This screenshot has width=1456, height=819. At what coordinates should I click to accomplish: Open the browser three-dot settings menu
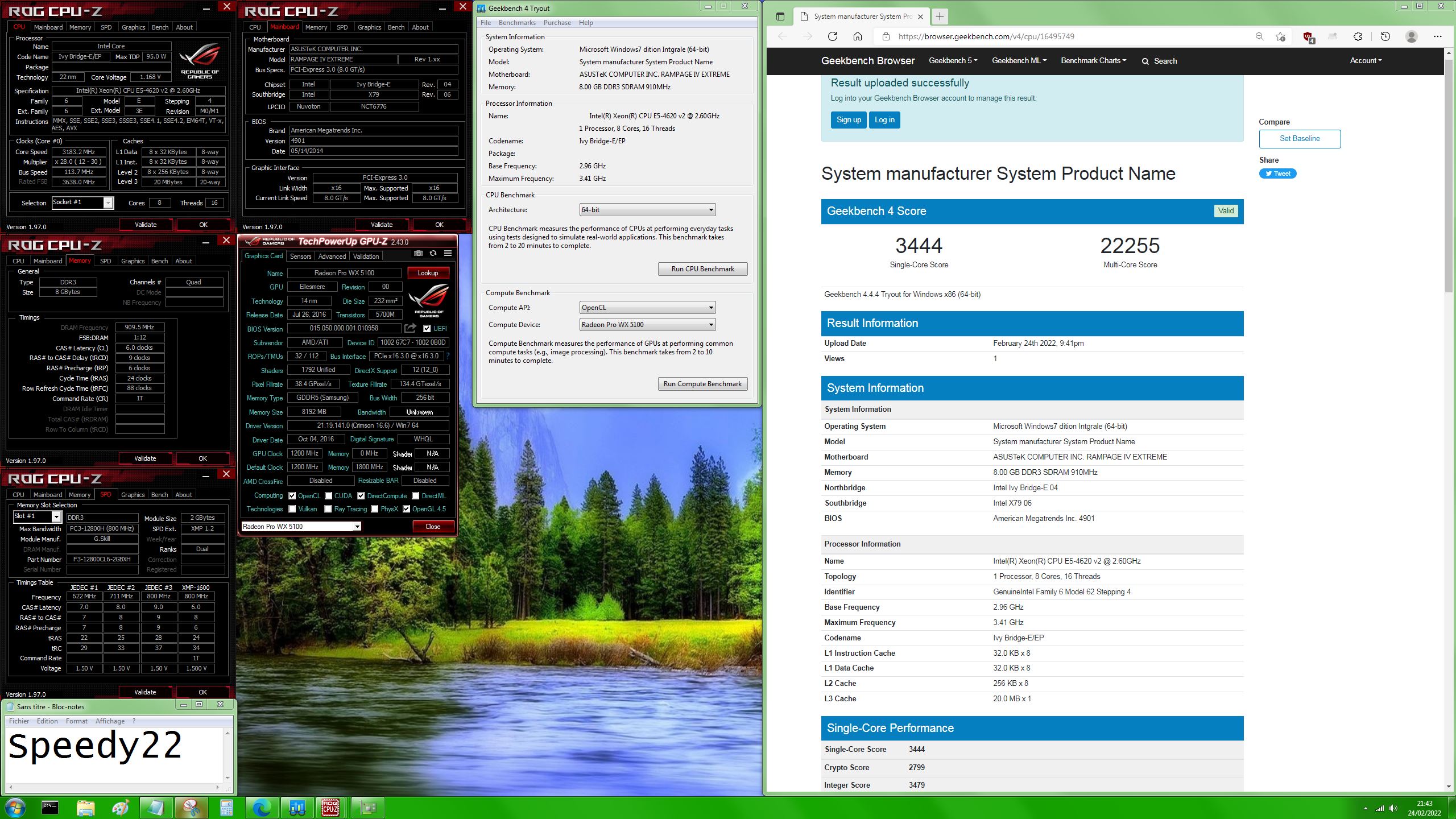[1437, 36]
